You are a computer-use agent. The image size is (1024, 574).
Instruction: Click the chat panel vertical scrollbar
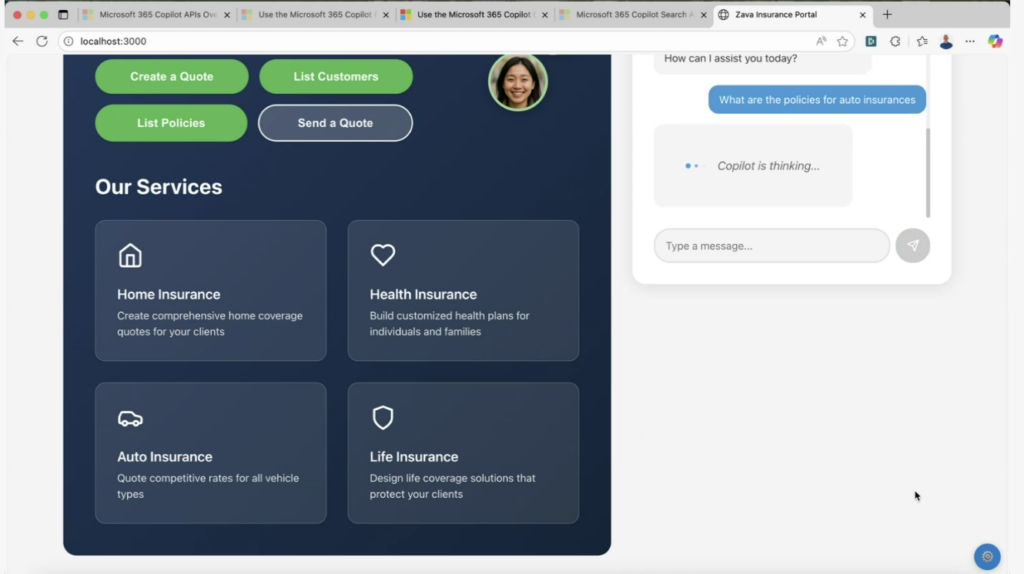pyautogui.click(x=927, y=172)
